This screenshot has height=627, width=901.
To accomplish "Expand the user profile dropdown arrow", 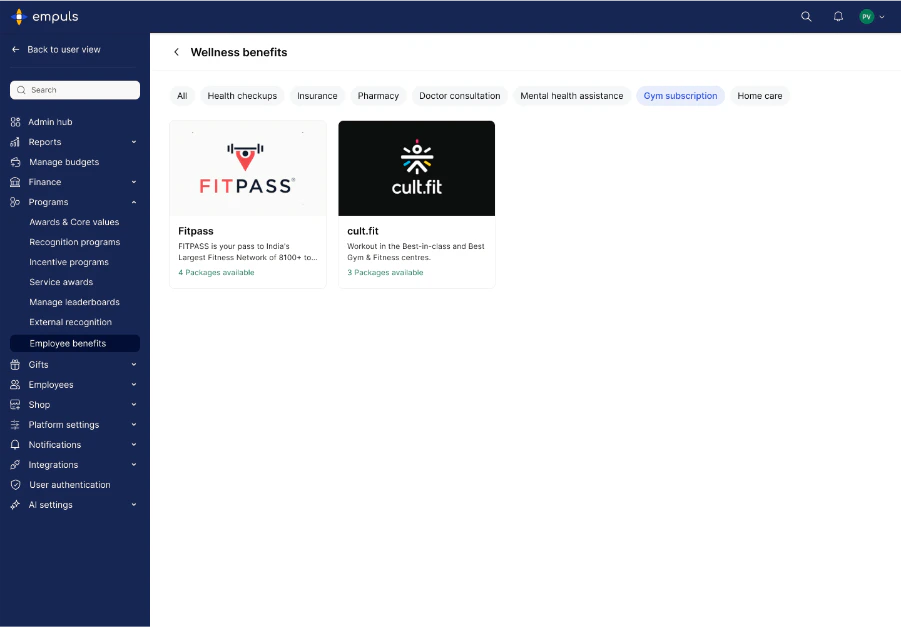I will (x=882, y=17).
